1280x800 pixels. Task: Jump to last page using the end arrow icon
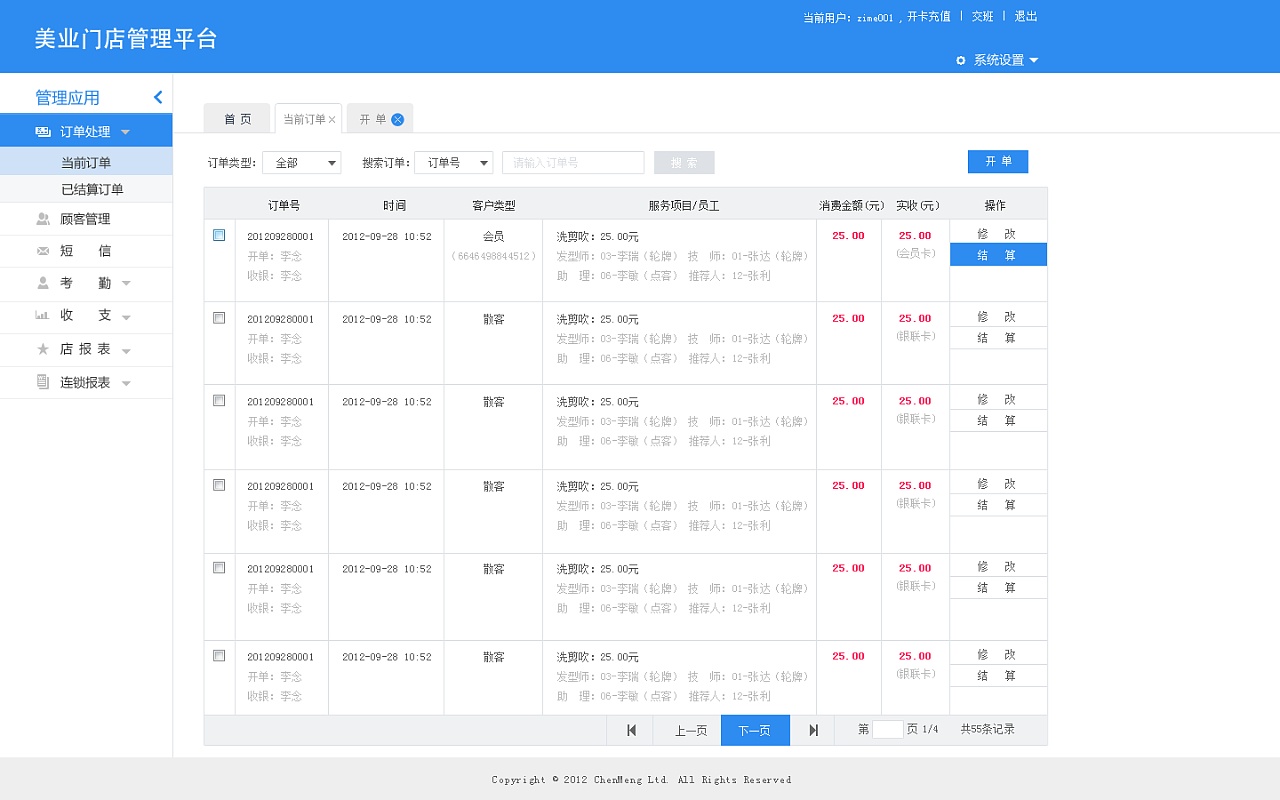pyautogui.click(x=812, y=730)
